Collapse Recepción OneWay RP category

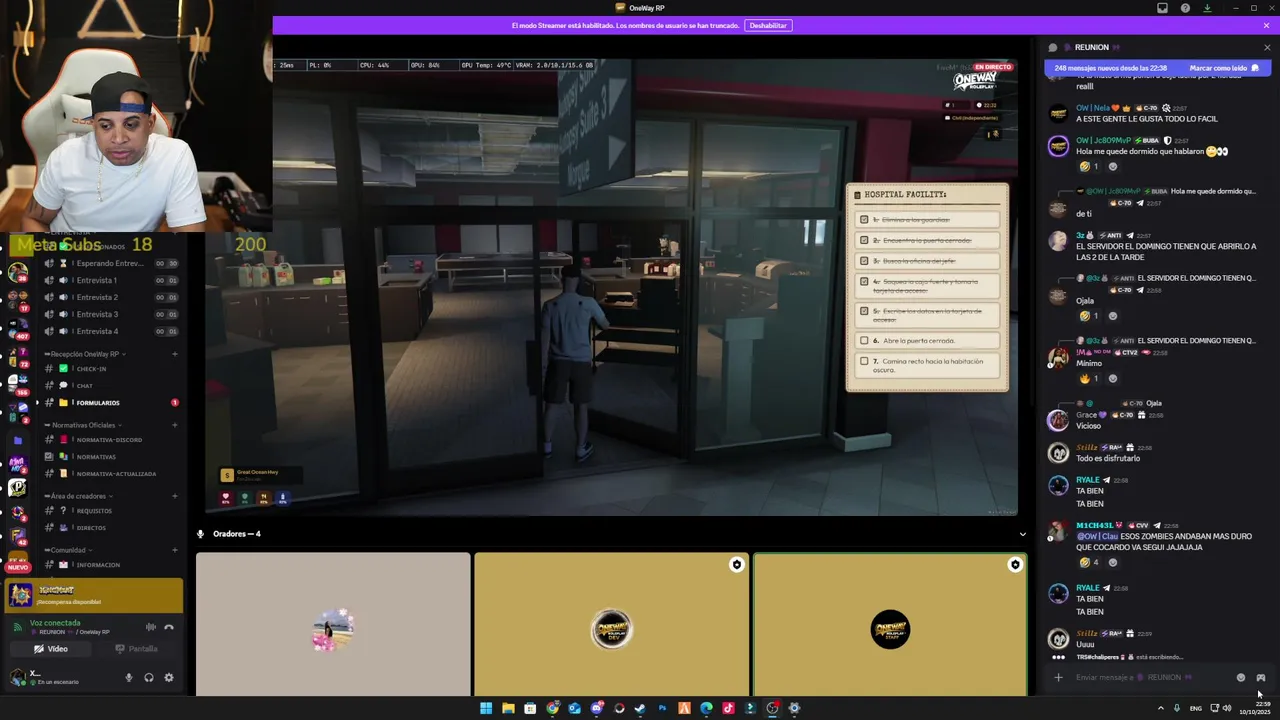[x=85, y=354]
